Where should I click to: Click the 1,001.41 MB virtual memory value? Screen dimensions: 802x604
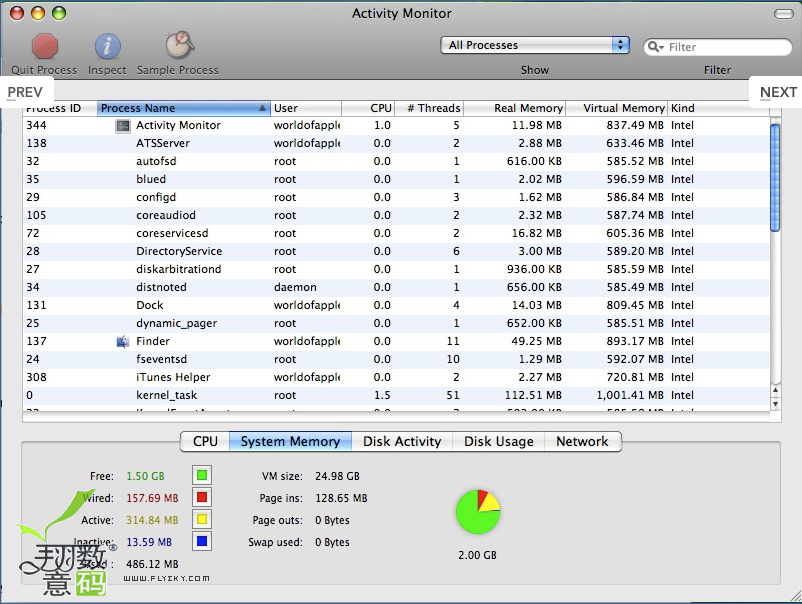[x=630, y=395]
